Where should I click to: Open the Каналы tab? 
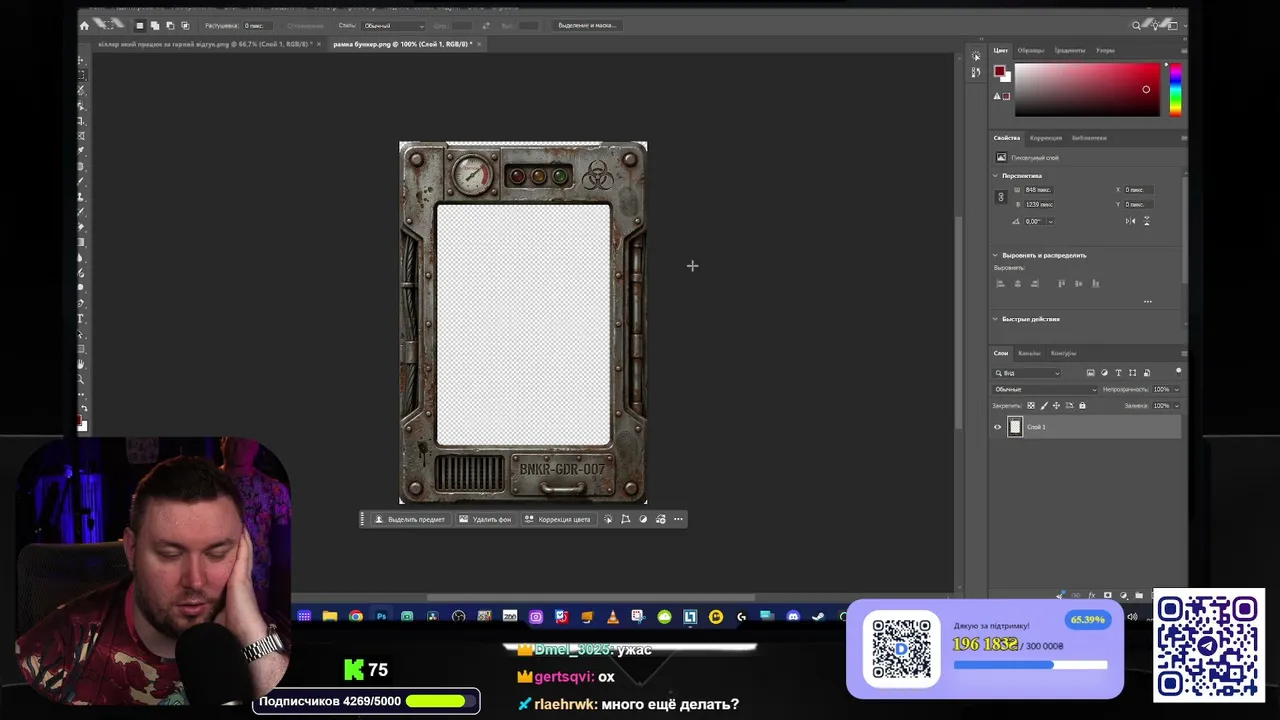(x=1029, y=353)
